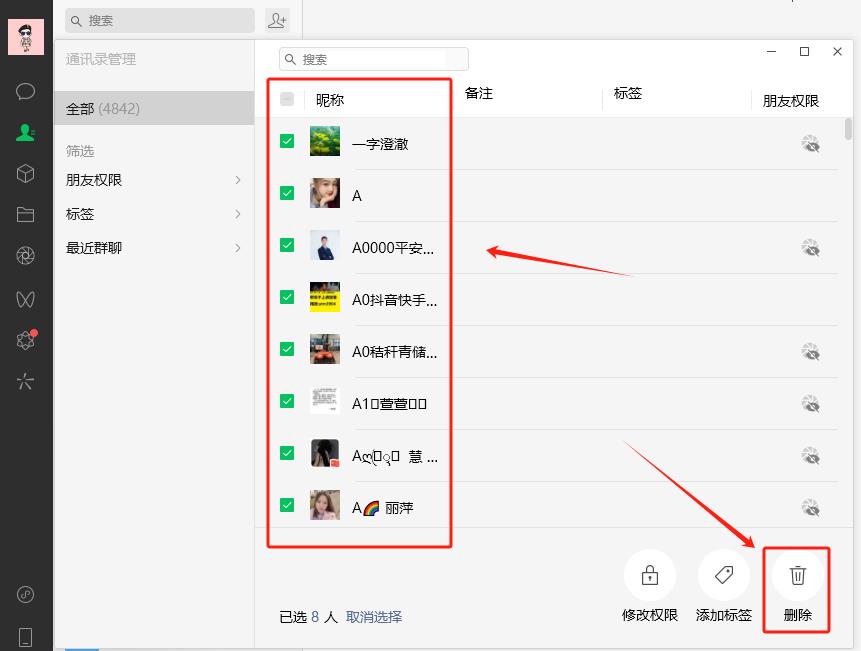The image size is (861, 651).
Task: Click the contact manager search field
Action: point(373,59)
